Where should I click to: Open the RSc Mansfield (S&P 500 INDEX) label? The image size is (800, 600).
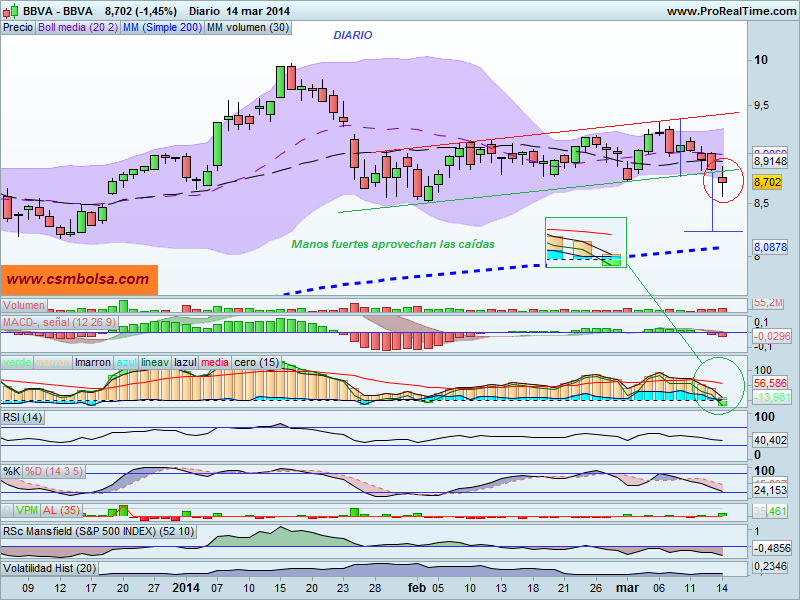tap(98, 531)
